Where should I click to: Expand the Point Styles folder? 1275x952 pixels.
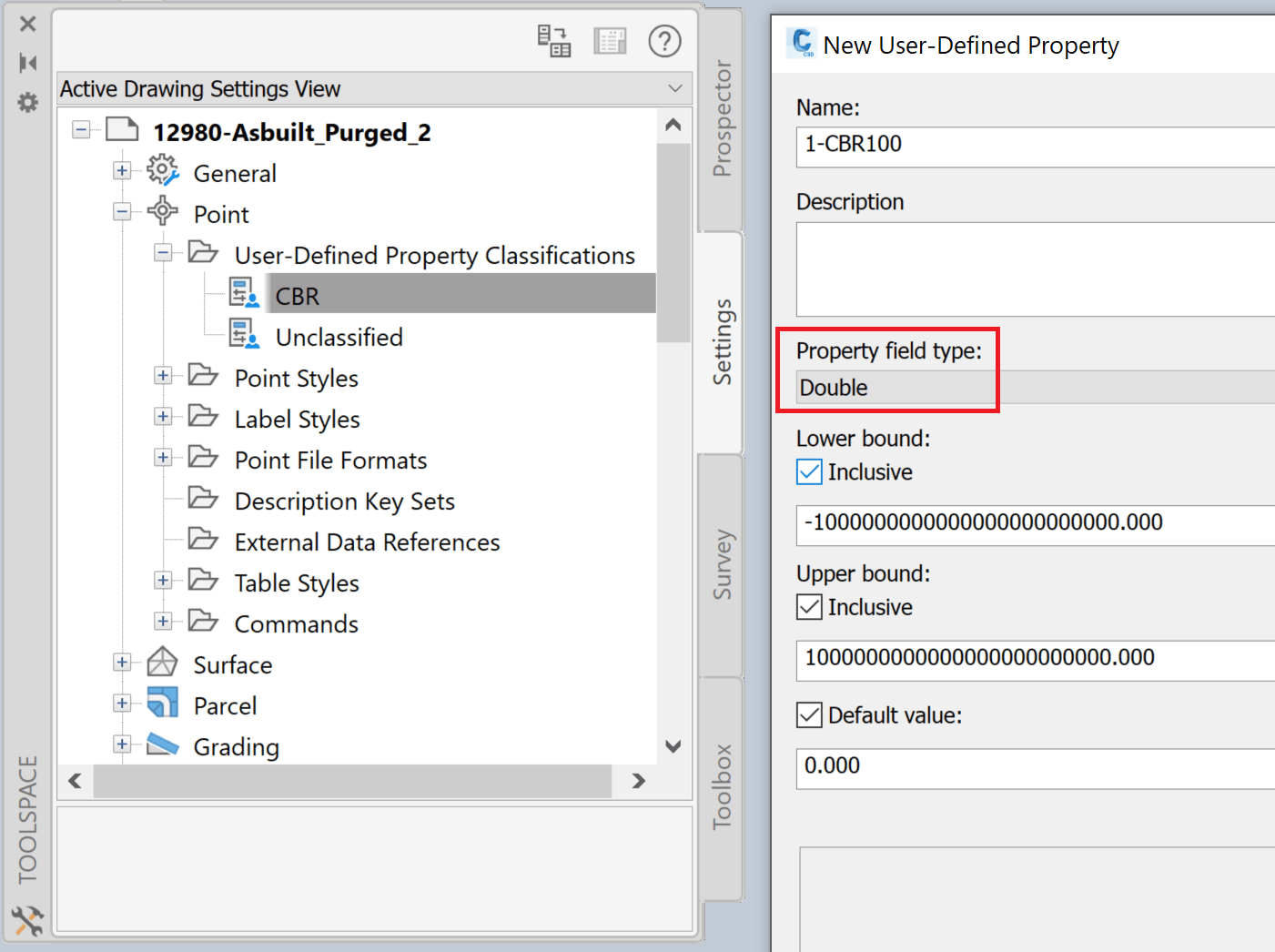pos(163,375)
